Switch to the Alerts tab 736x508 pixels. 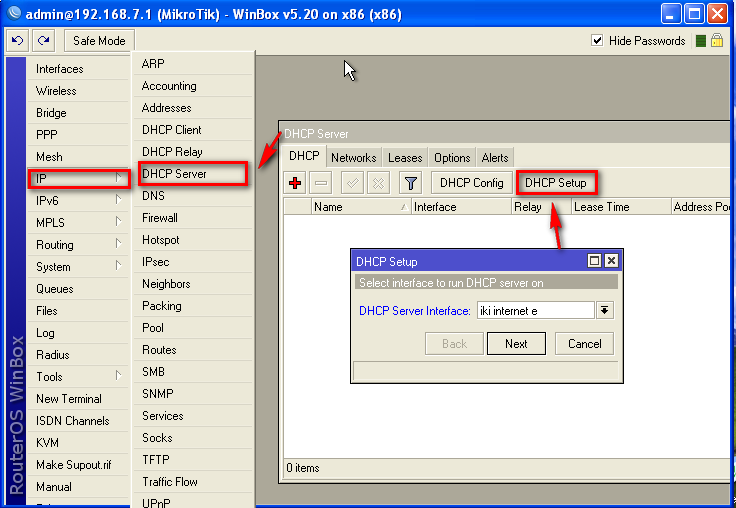(x=495, y=158)
